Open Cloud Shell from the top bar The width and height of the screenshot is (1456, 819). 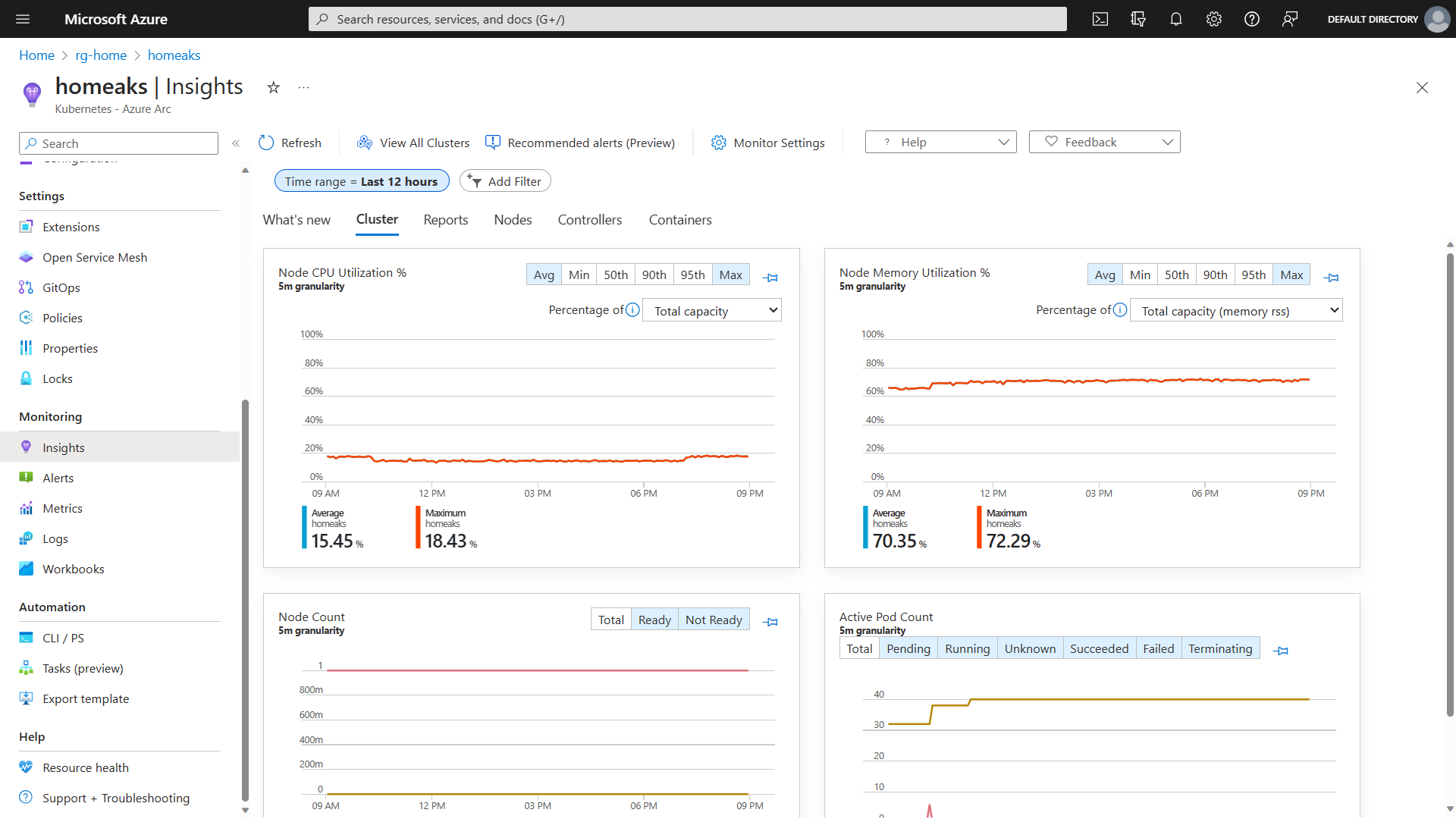click(x=1100, y=19)
